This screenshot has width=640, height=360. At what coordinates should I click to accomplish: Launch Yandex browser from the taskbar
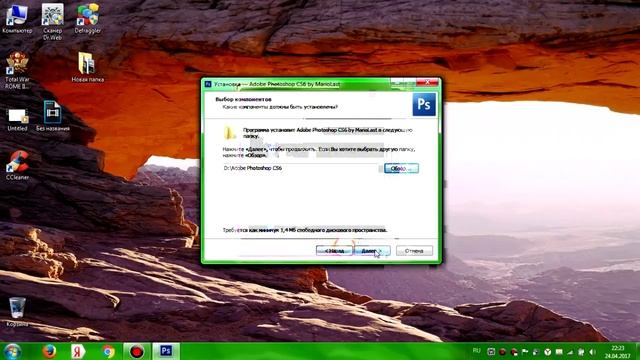pyautogui.click(x=78, y=351)
